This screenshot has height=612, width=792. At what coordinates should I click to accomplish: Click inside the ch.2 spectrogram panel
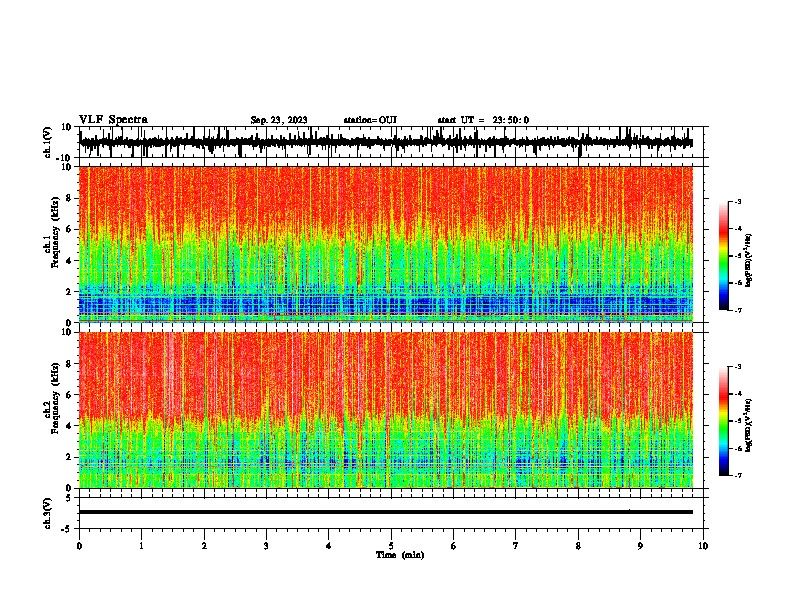[x=386, y=410]
